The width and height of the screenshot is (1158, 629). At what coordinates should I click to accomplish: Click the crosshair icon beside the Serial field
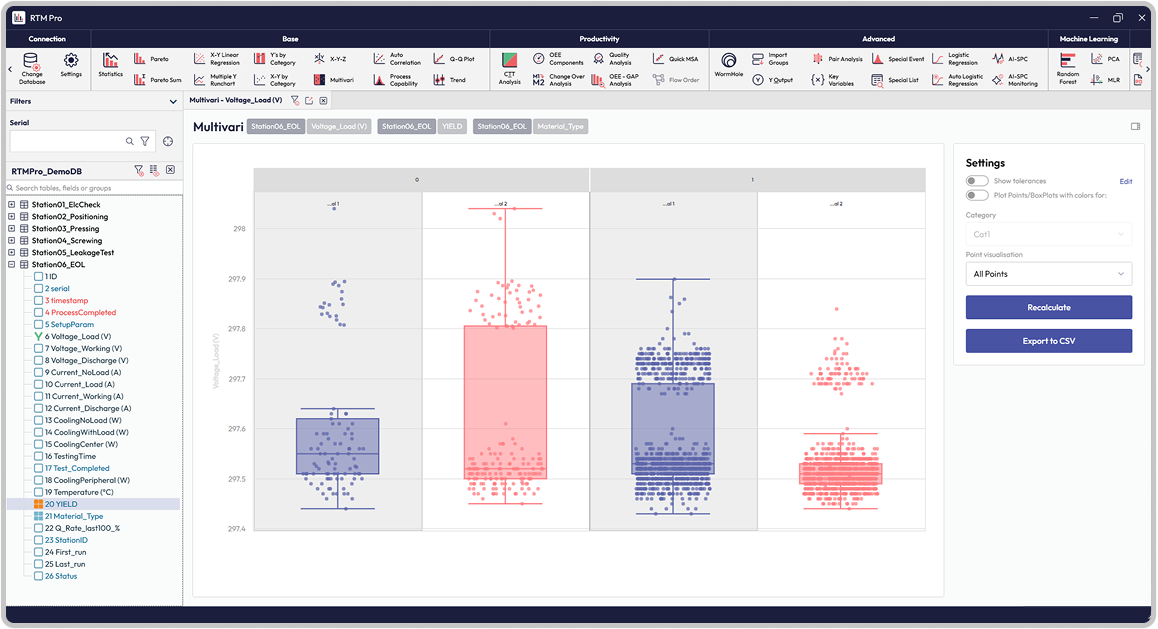(168, 142)
